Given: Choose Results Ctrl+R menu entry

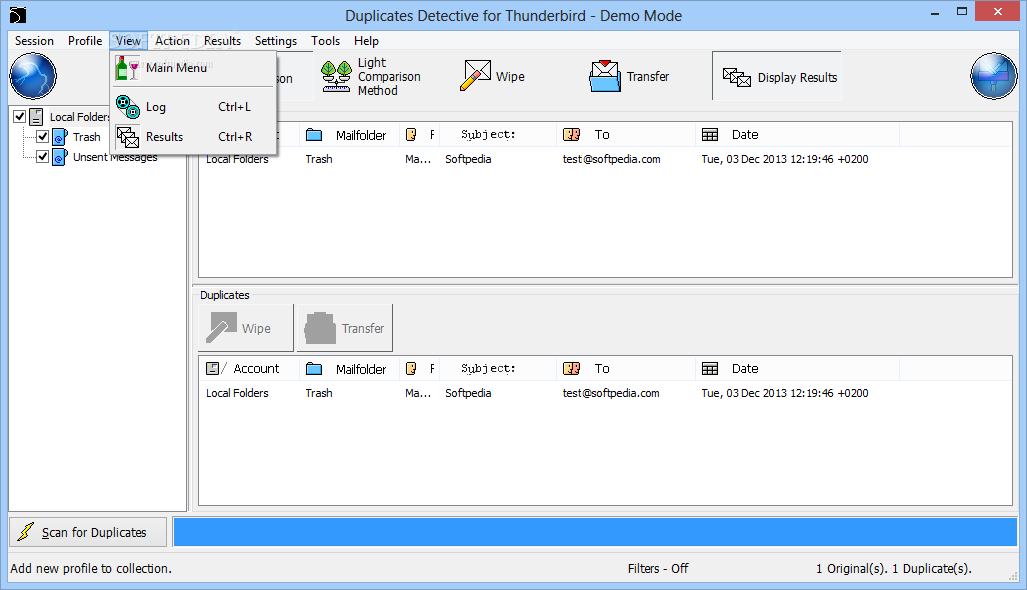Looking at the screenshot, I should [x=193, y=136].
